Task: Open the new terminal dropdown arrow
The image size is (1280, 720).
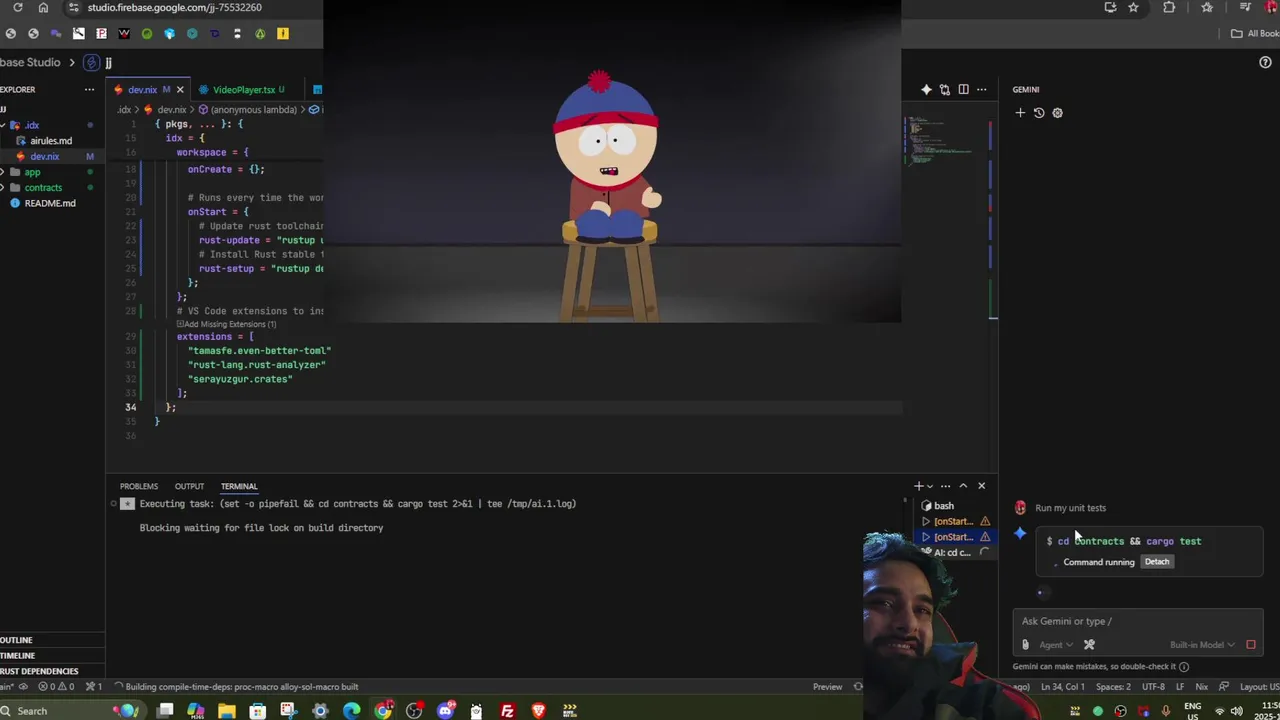Action: pyautogui.click(x=930, y=486)
